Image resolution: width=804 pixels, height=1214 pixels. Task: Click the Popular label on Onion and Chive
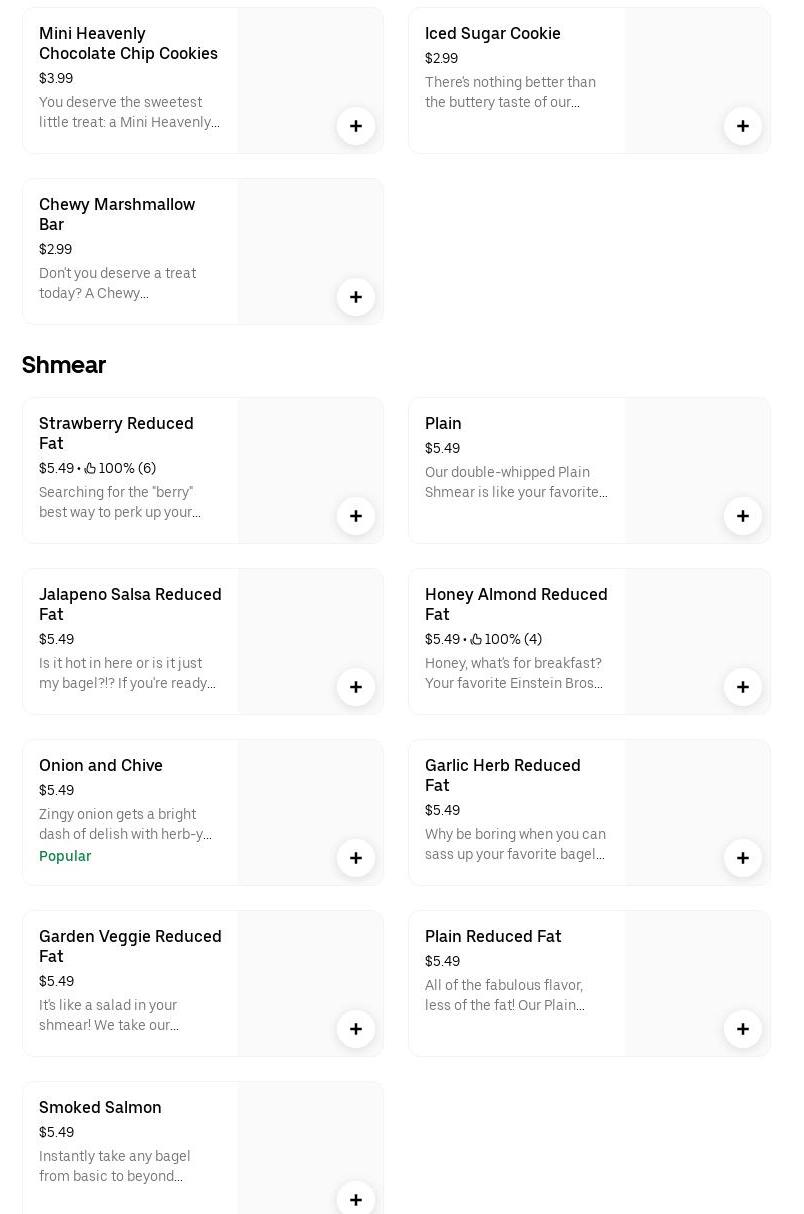tap(65, 856)
